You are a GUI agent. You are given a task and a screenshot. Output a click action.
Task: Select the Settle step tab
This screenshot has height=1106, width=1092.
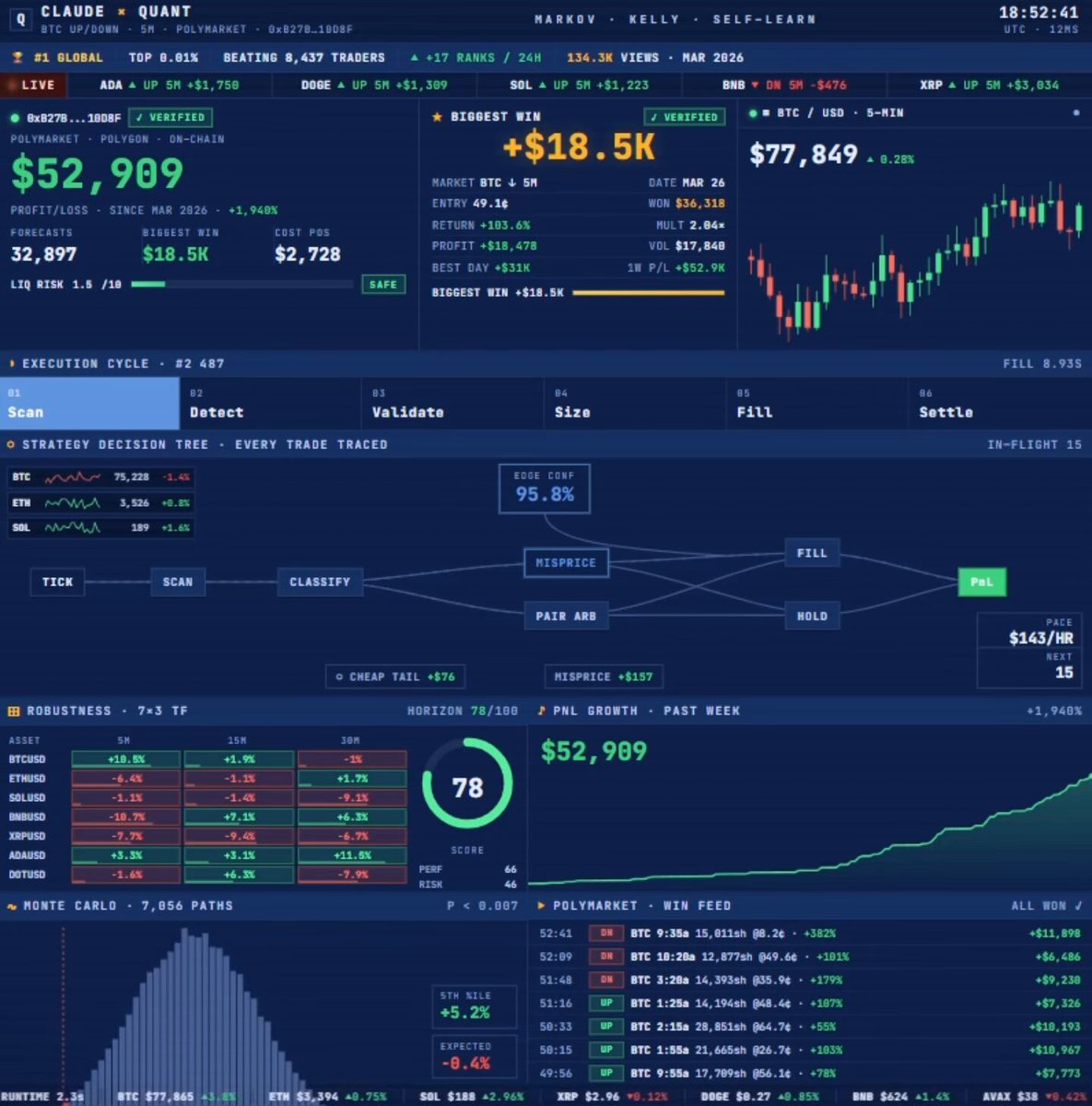pos(1001,404)
